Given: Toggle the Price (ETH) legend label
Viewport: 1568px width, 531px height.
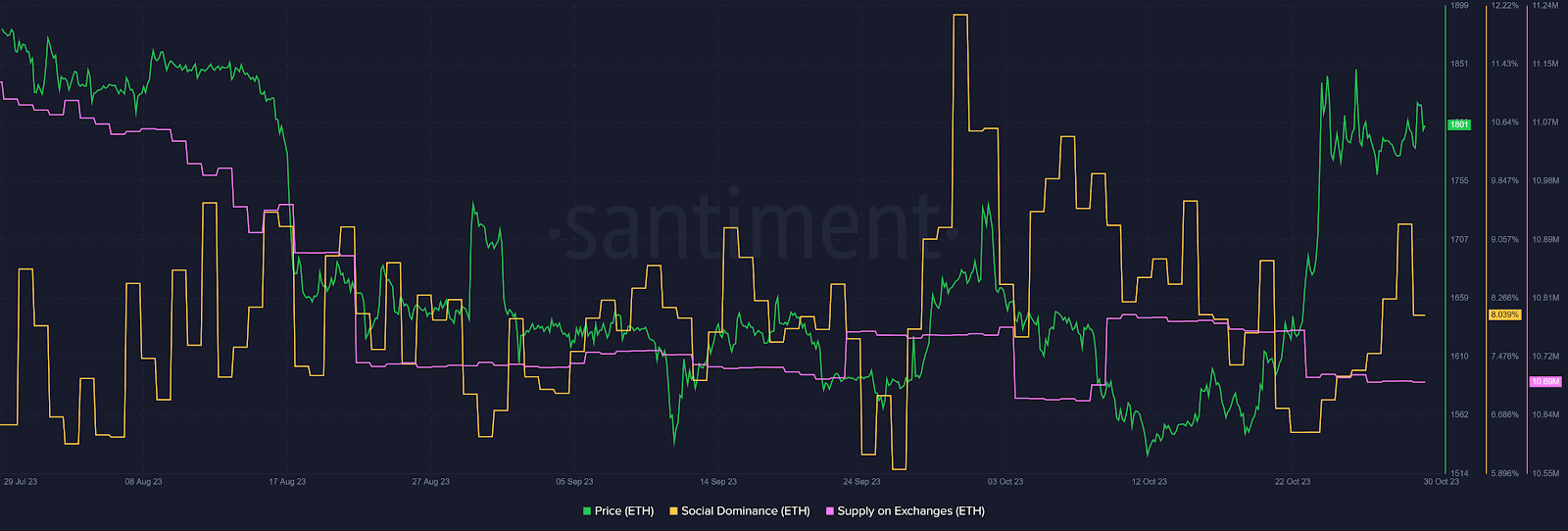Looking at the screenshot, I should [x=623, y=511].
